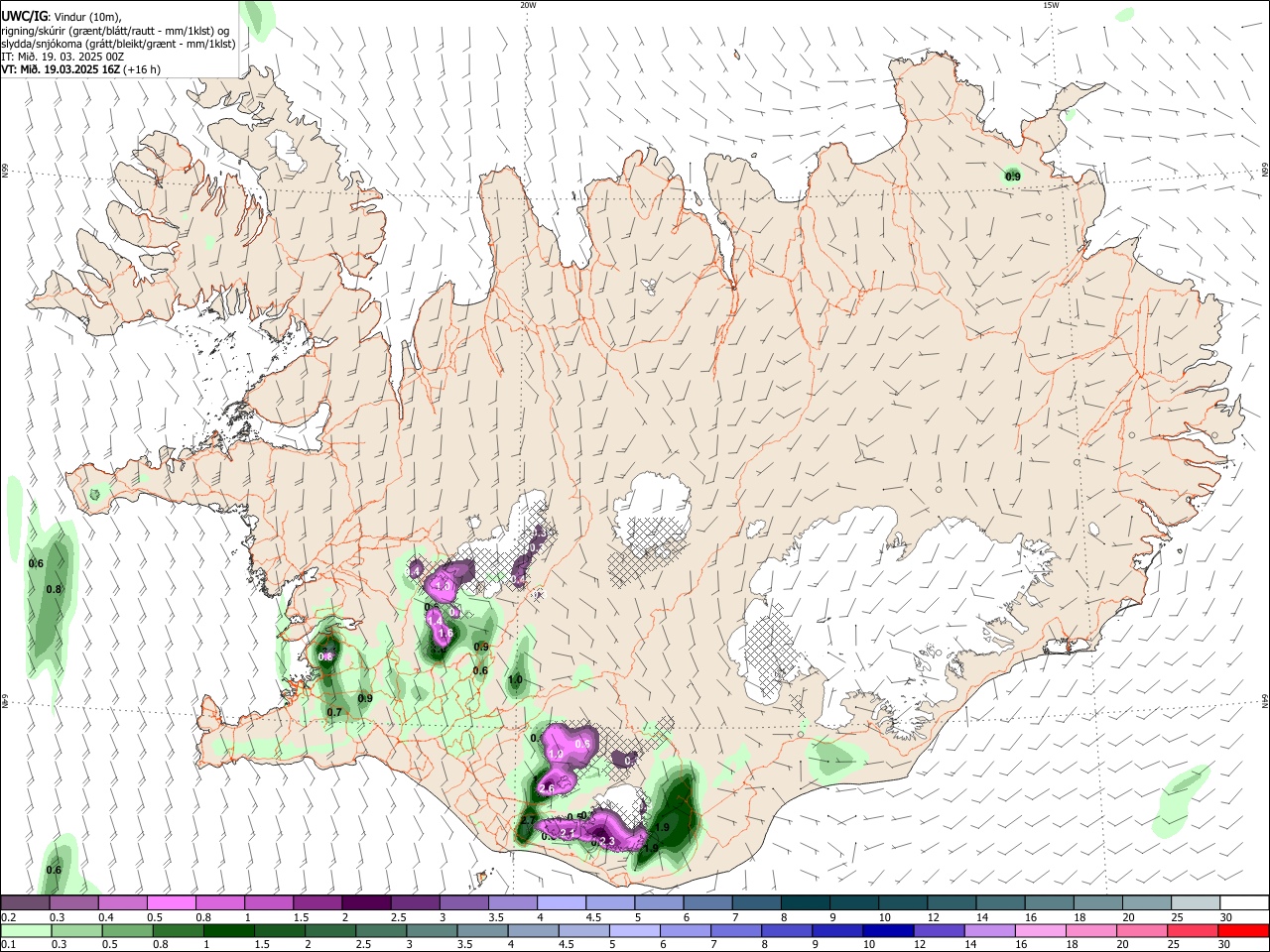Click the 15W longitude label
Viewport: 1270px width, 952px height.
click(1051, 5)
